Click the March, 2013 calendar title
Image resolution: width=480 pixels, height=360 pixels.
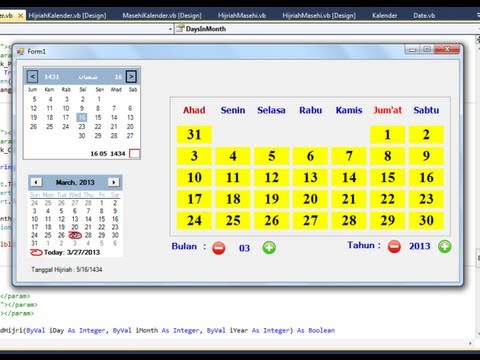(75, 182)
